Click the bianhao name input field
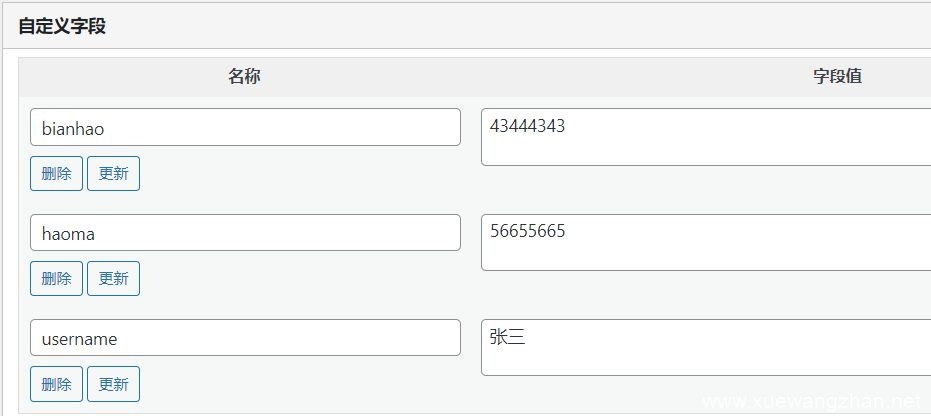This screenshot has width=931, height=416. tap(245, 128)
